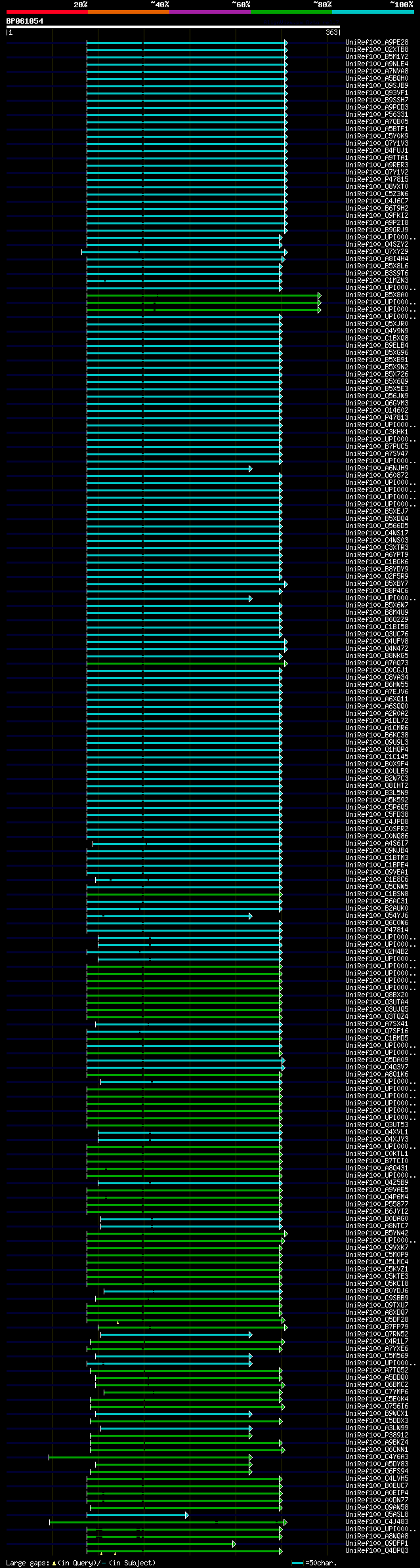Select hit label UniRef100_B5YN42
Viewport: 420px width, 1568px height.
[377, 1233]
